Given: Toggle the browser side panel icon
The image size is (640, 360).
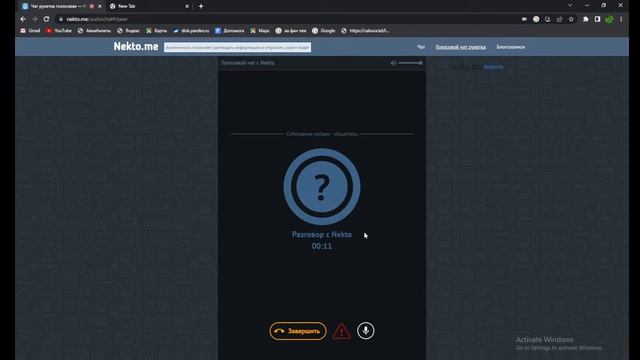Looking at the screenshot, I should point(597,19).
